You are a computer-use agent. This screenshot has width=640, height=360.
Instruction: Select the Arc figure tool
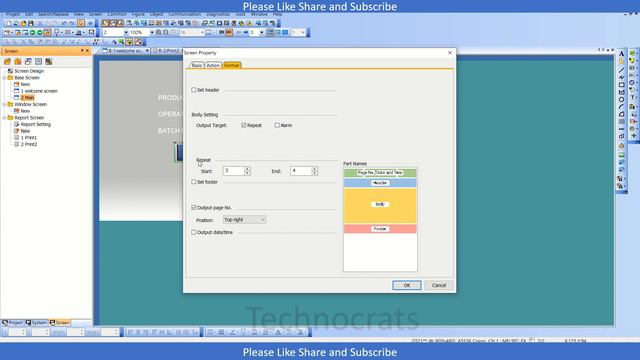click(621, 107)
